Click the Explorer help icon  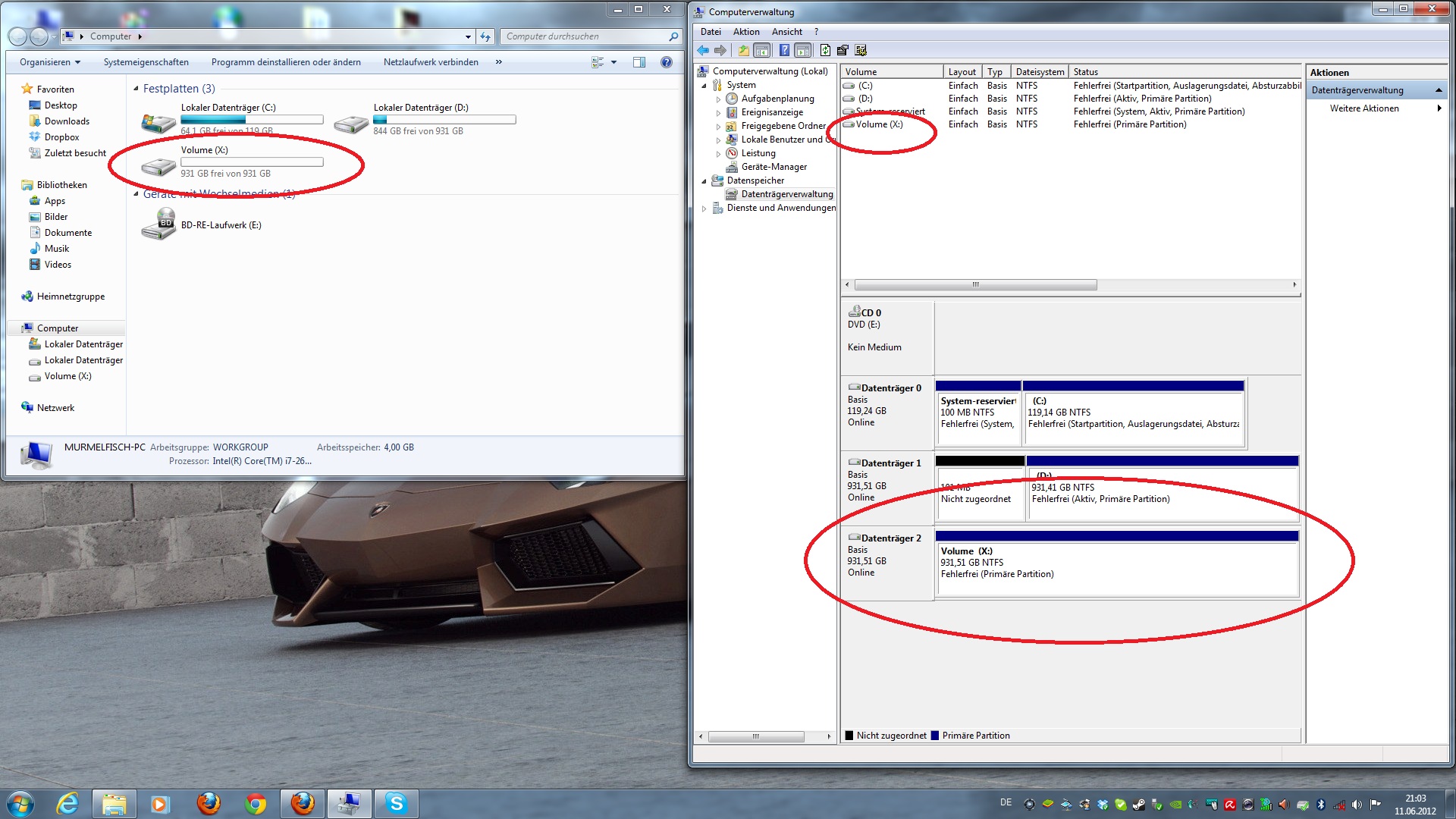[666, 62]
